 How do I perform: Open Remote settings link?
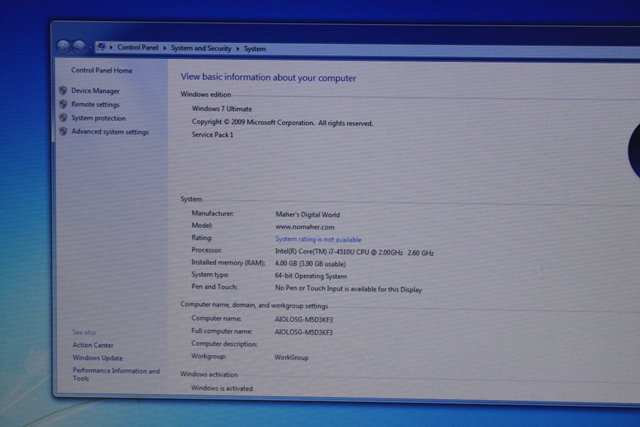(x=95, y=105)
